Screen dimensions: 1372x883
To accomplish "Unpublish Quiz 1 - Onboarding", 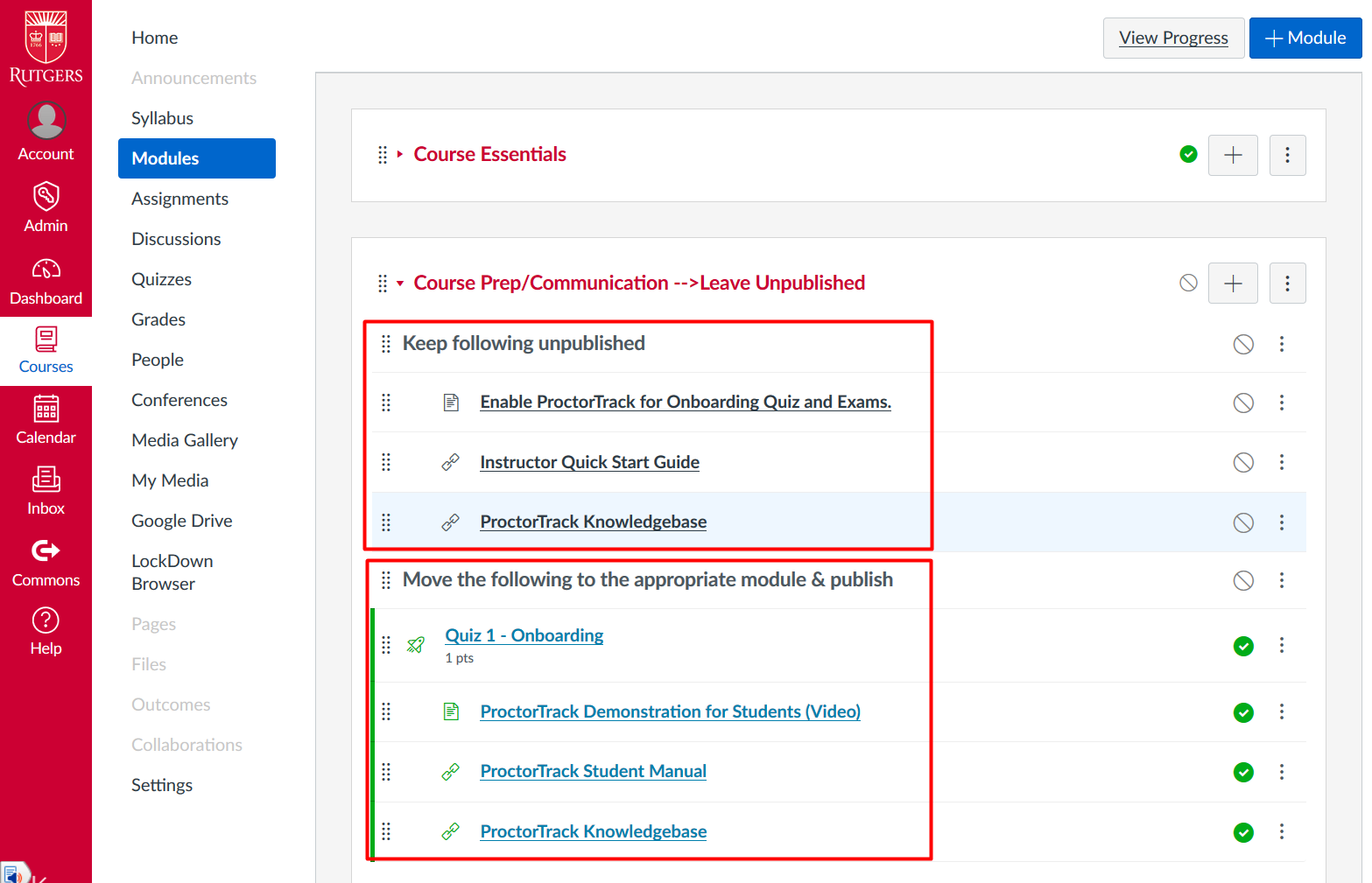I will [1243, 646].
